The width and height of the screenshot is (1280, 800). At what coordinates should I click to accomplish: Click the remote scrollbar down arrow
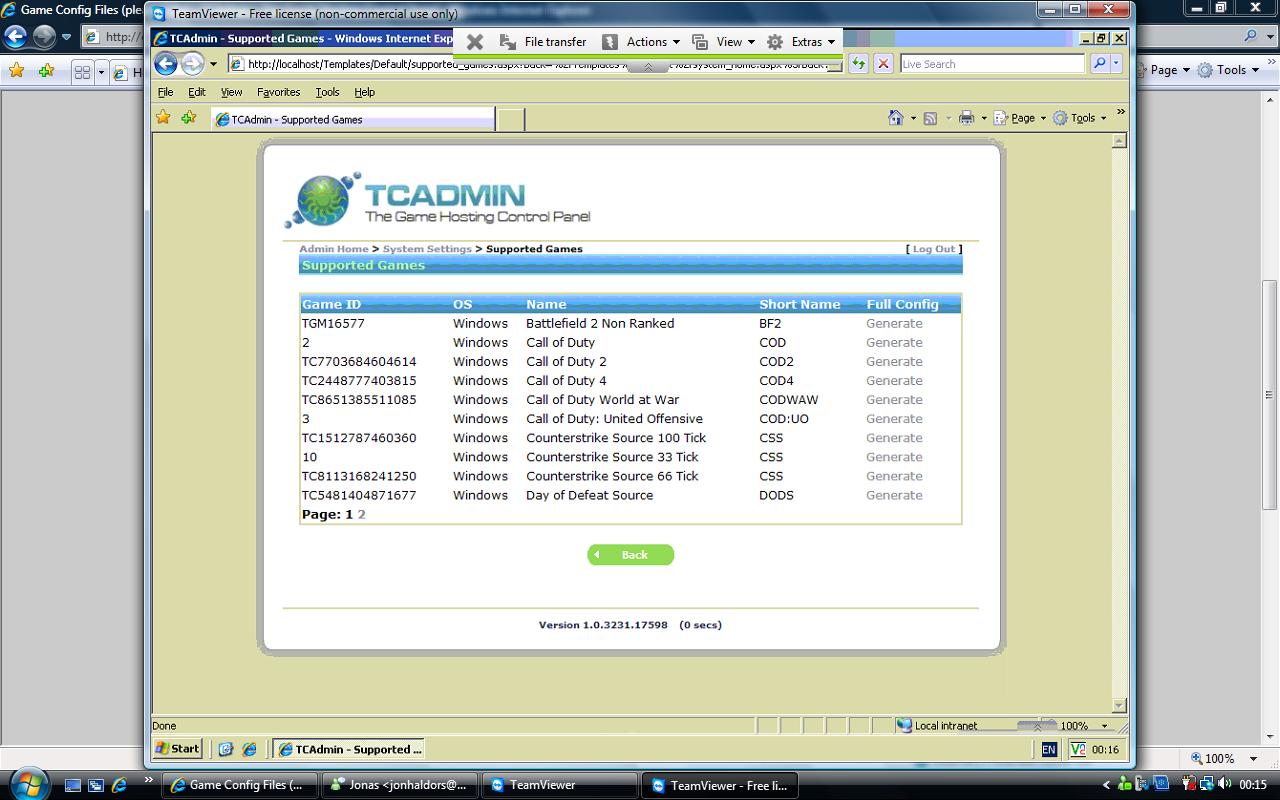coord(1119,705)
